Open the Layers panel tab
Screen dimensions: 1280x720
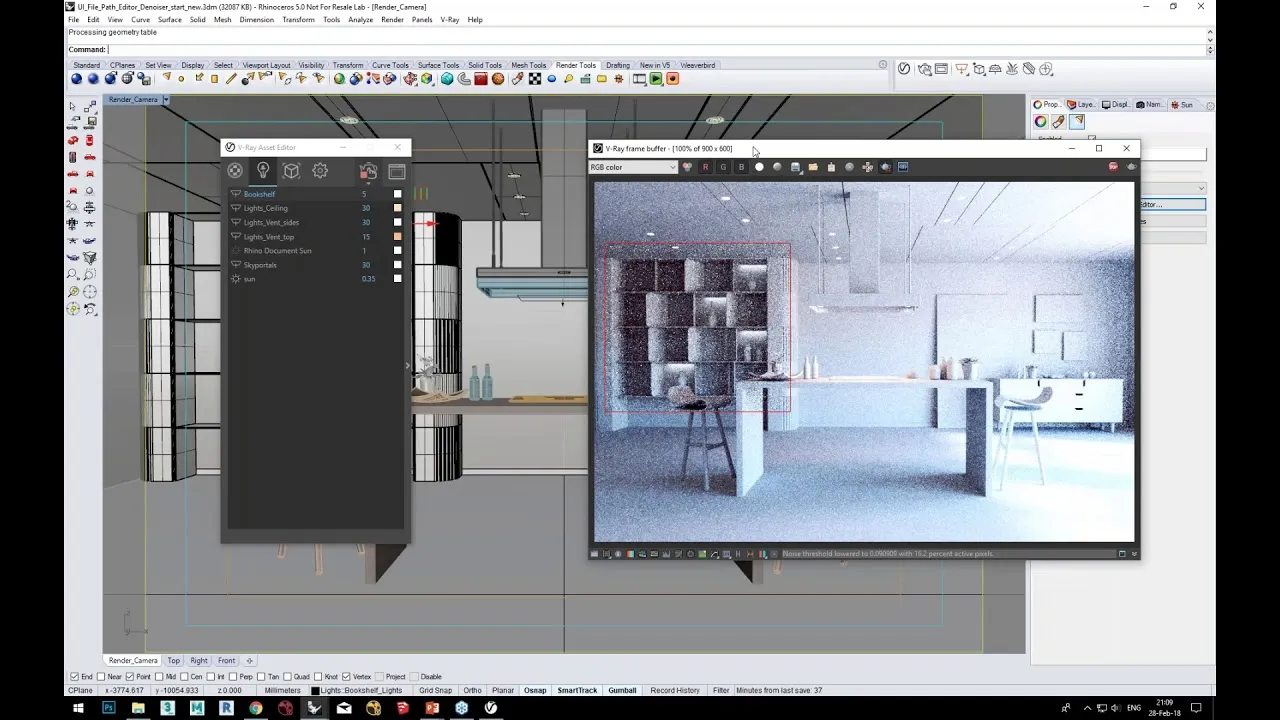[x=1081, y=105]
